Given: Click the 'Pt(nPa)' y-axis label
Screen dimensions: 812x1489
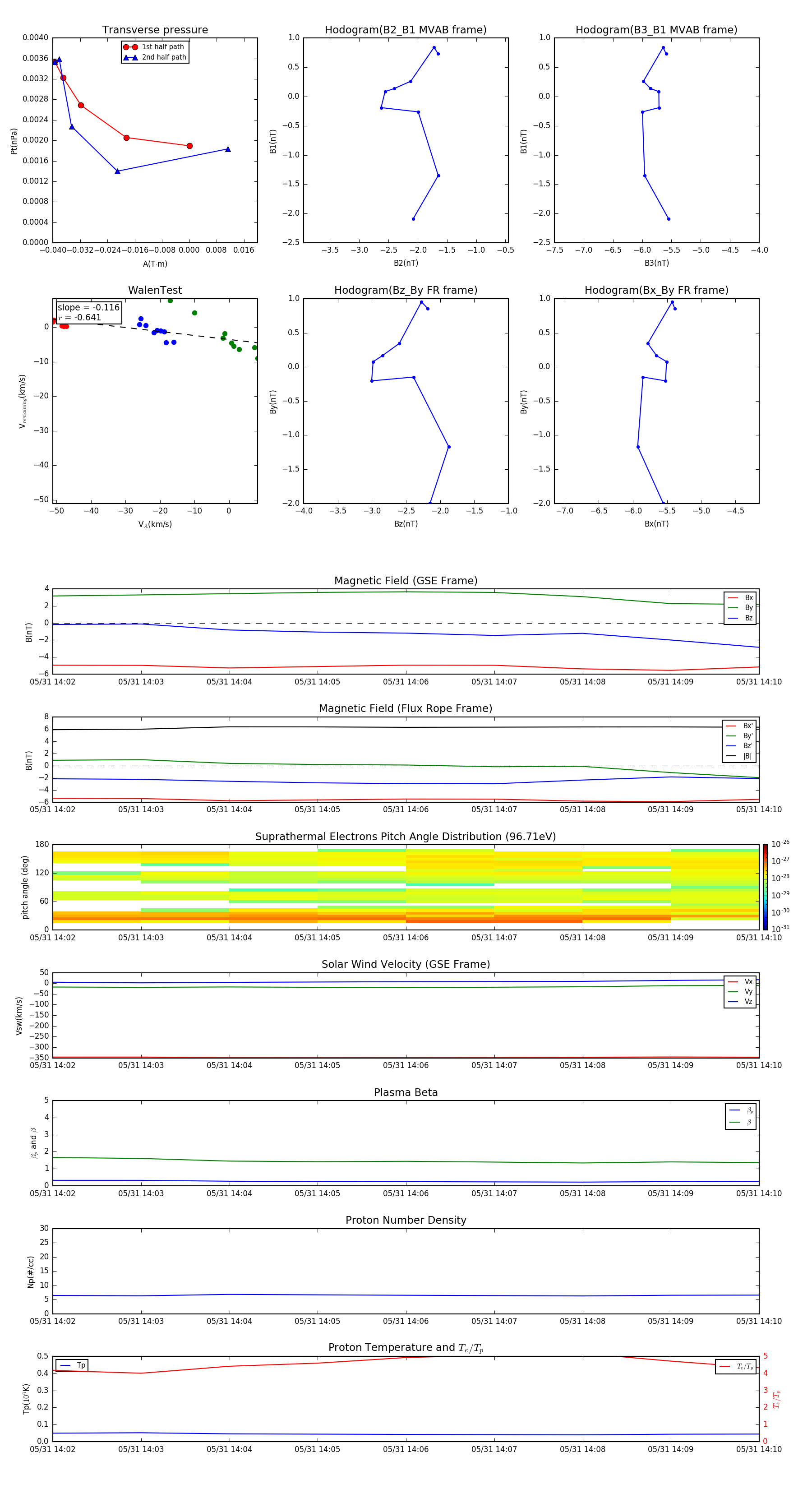Looking at the screenshot, I should click(x=14, y=141).
